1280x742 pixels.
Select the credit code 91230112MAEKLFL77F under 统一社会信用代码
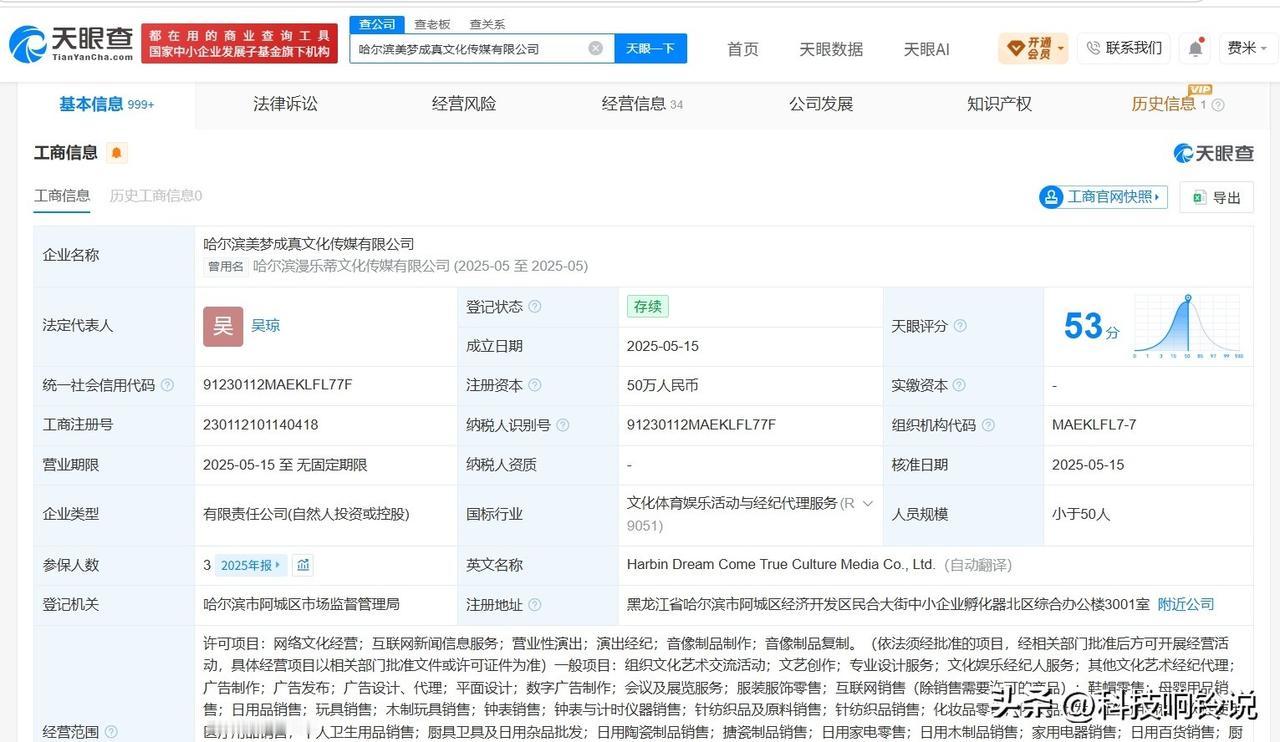coord(278,385)
